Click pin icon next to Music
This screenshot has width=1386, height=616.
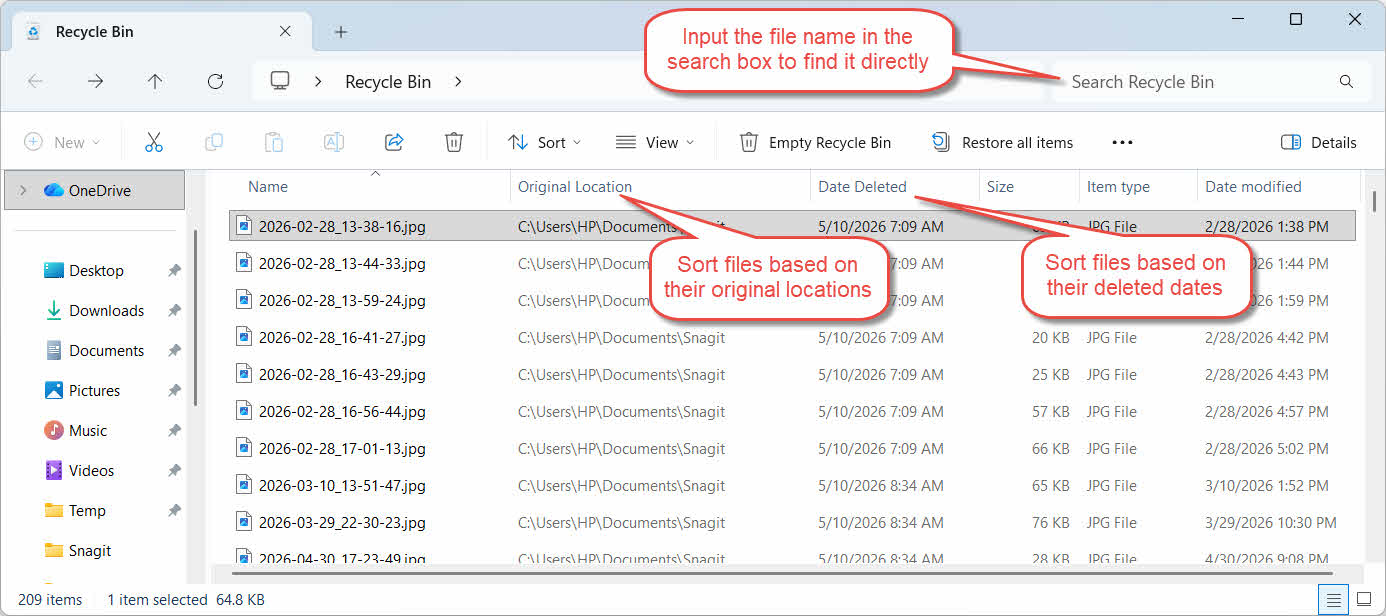pyautogui.click(x=174, y=431)
